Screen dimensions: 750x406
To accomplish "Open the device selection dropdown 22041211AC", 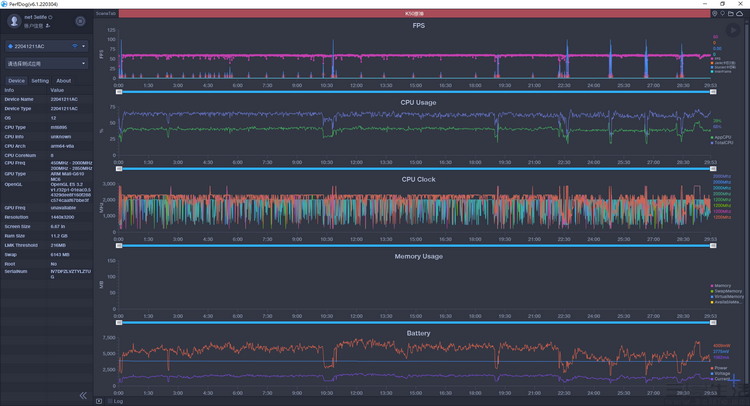I will pos(46,46).
